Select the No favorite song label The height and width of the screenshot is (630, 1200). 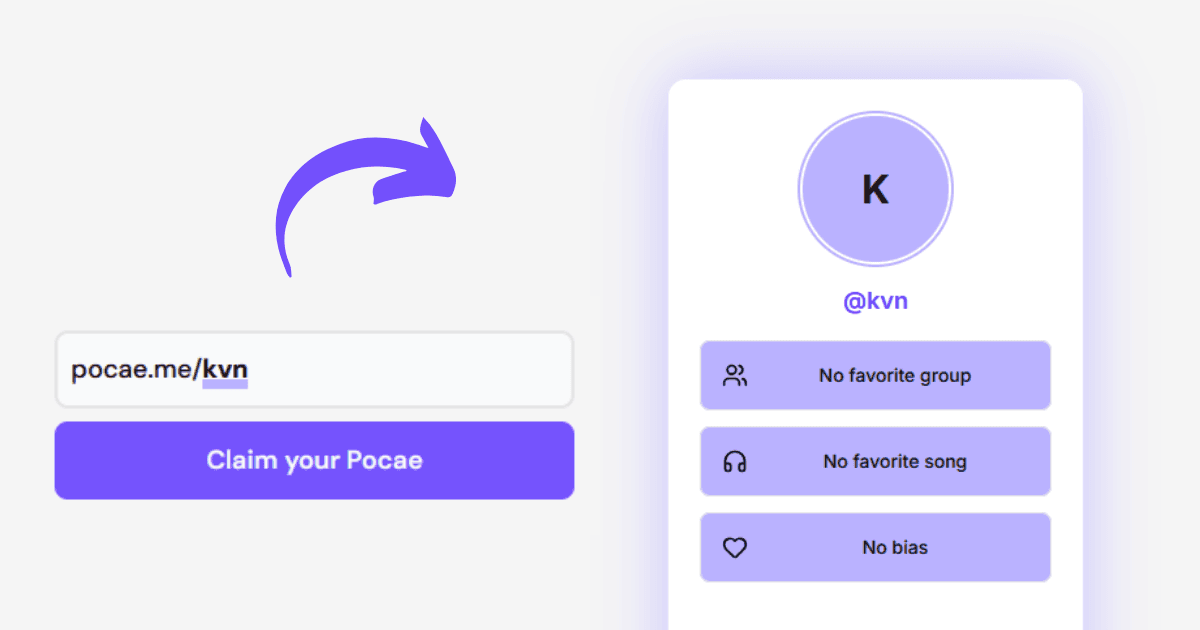895,462
